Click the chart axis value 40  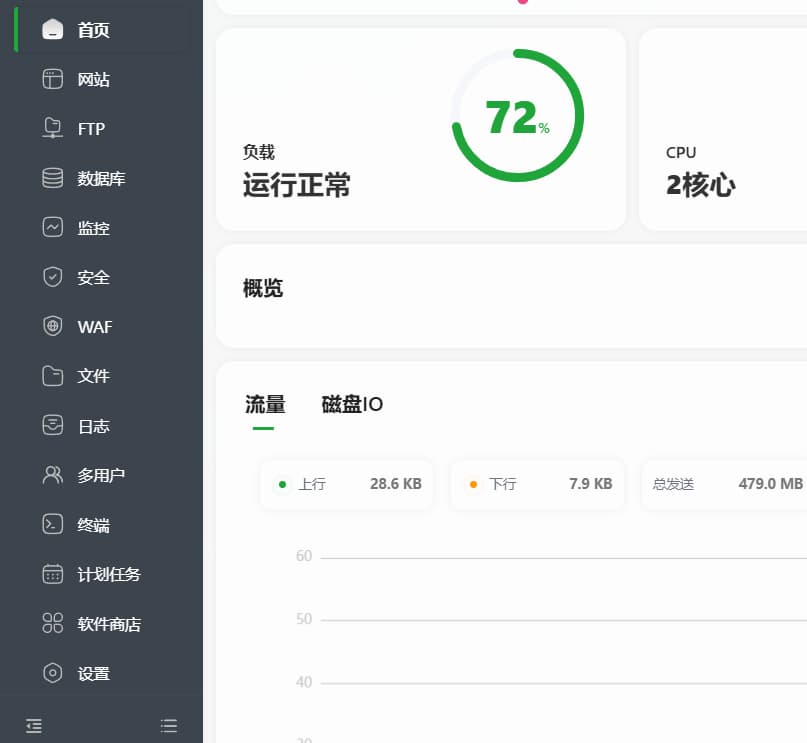pyautogui.click(x=304, y=682)
